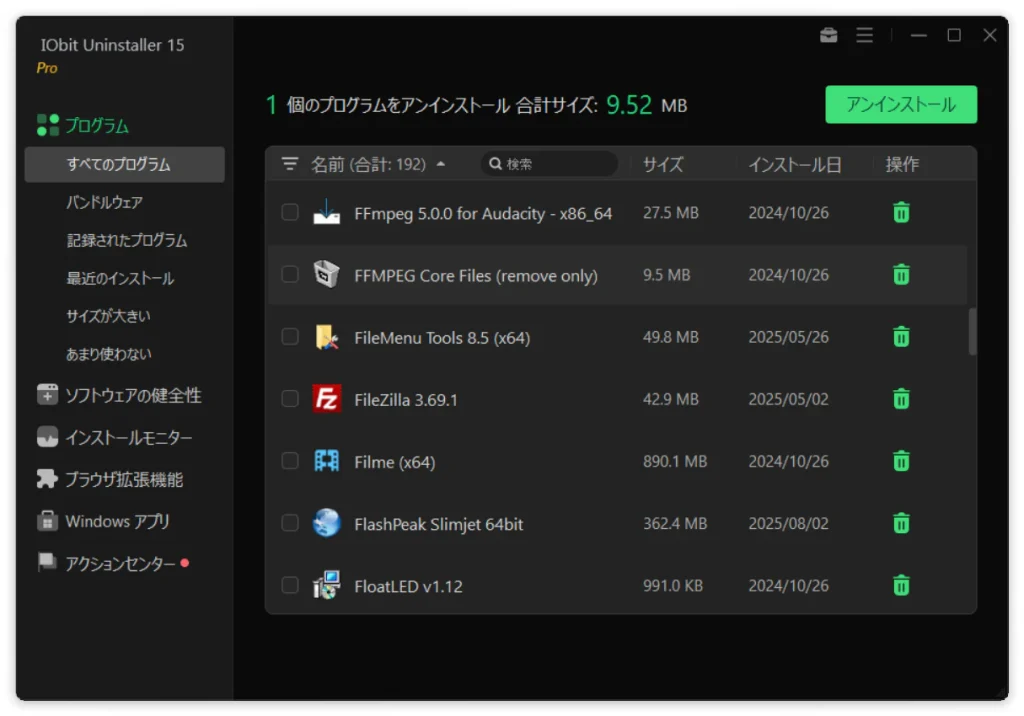Click the 890.1 MB size value
Viewport: 1024px width, 716px height.
click(675, 461)
